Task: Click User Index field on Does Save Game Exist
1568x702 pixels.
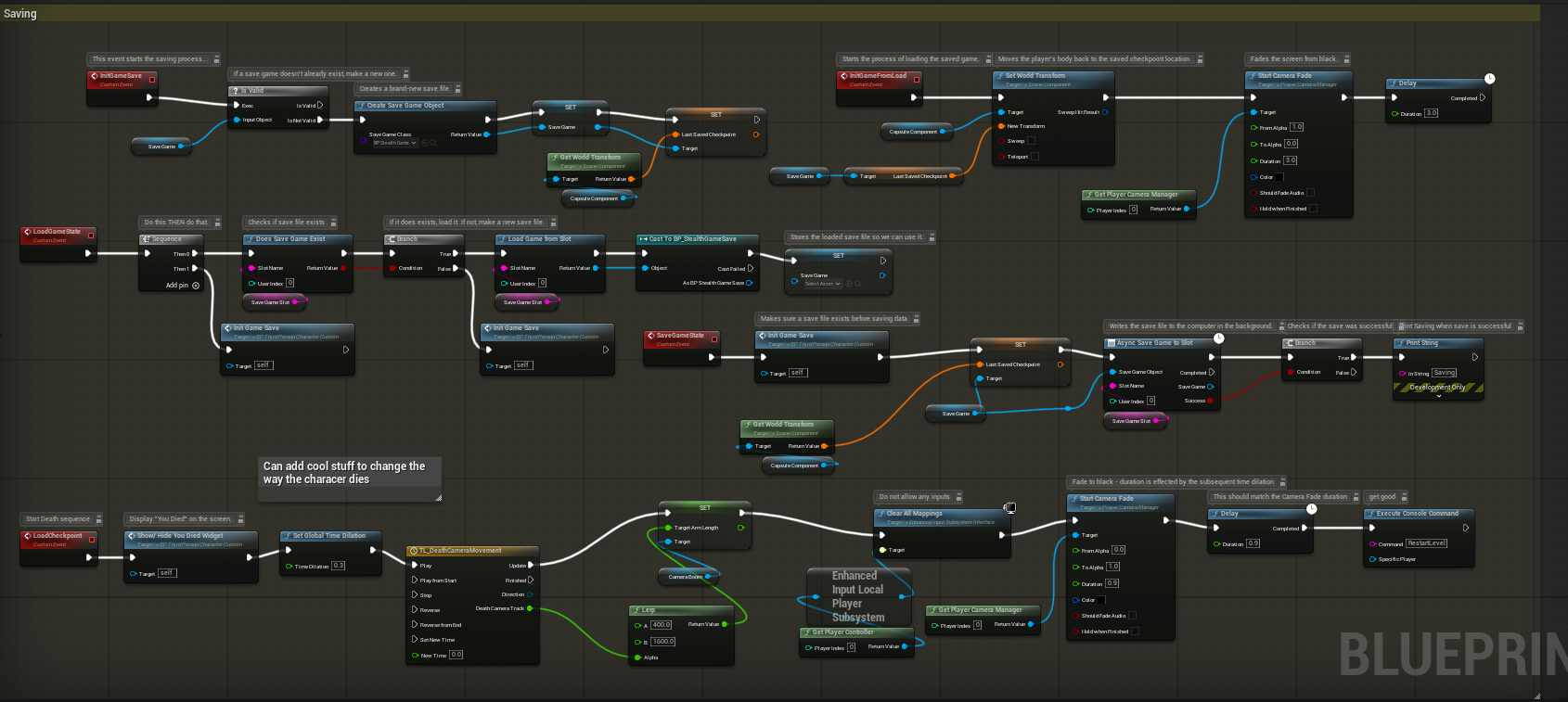Action: click(x=289, y=283)
